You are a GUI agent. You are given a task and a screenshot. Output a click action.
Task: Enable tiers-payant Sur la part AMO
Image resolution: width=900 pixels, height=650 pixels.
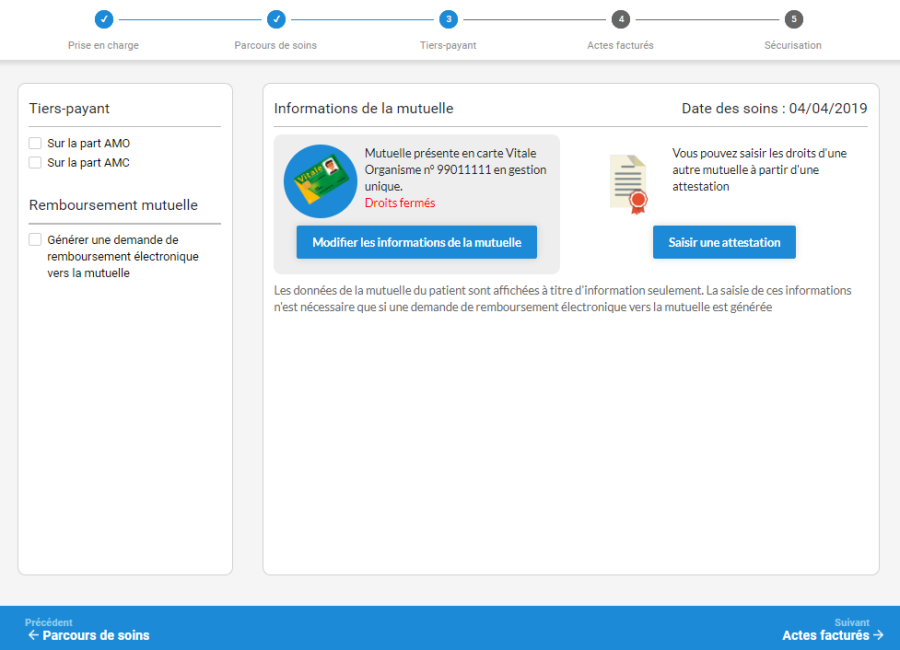pyautogui.click(x=35, y=144)
